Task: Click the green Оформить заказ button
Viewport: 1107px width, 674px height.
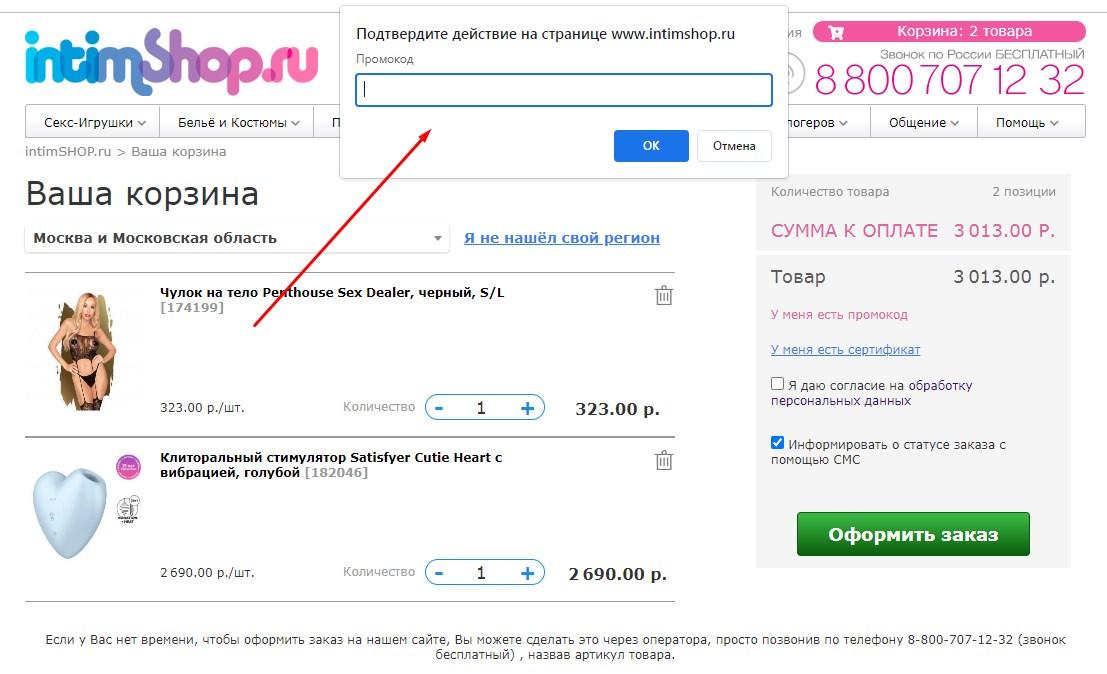Action: tap(913, 534)
